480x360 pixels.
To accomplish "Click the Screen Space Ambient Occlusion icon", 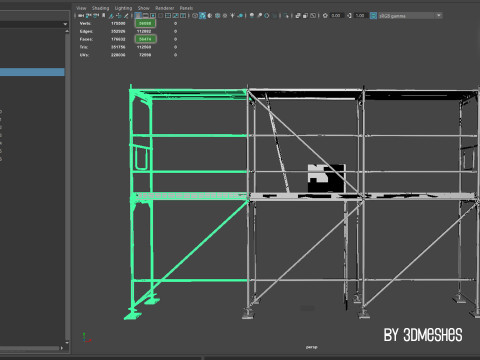I will coord(252,16).
